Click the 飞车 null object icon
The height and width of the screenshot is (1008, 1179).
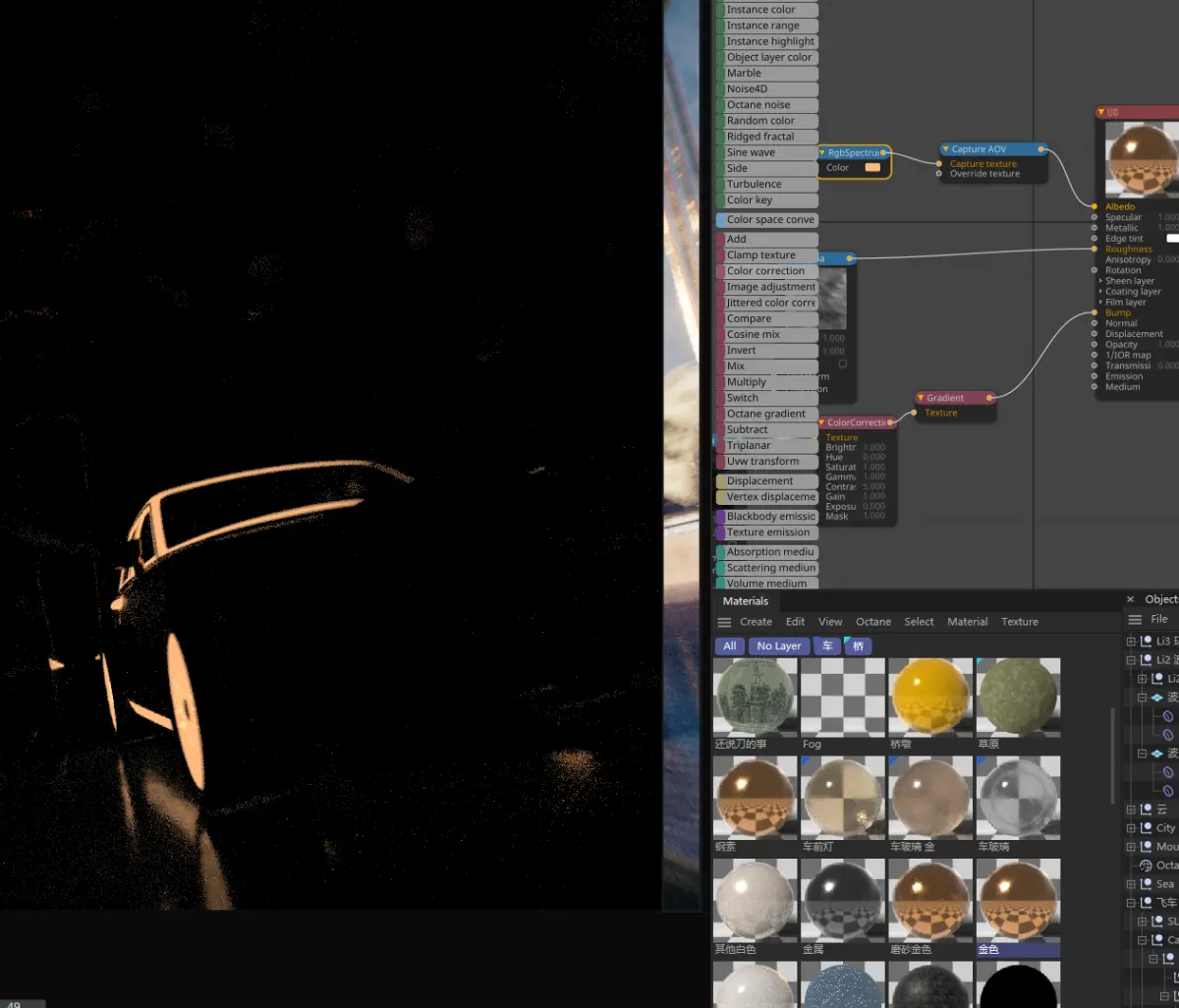(1146, 902)
